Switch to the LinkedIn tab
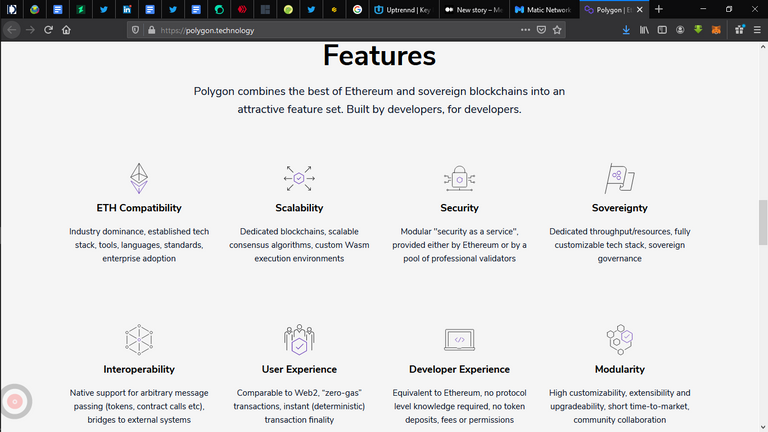 [x=127, y=9]
